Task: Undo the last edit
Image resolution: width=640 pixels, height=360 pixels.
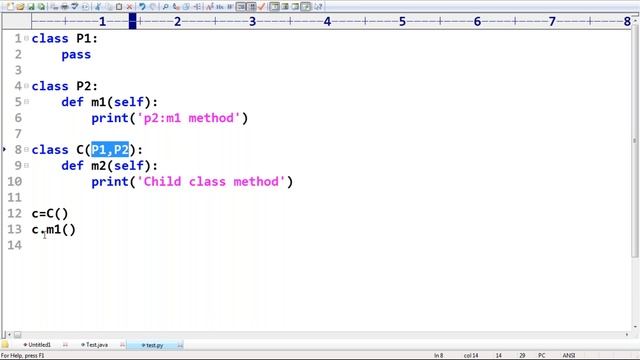Action: [142, 7]
